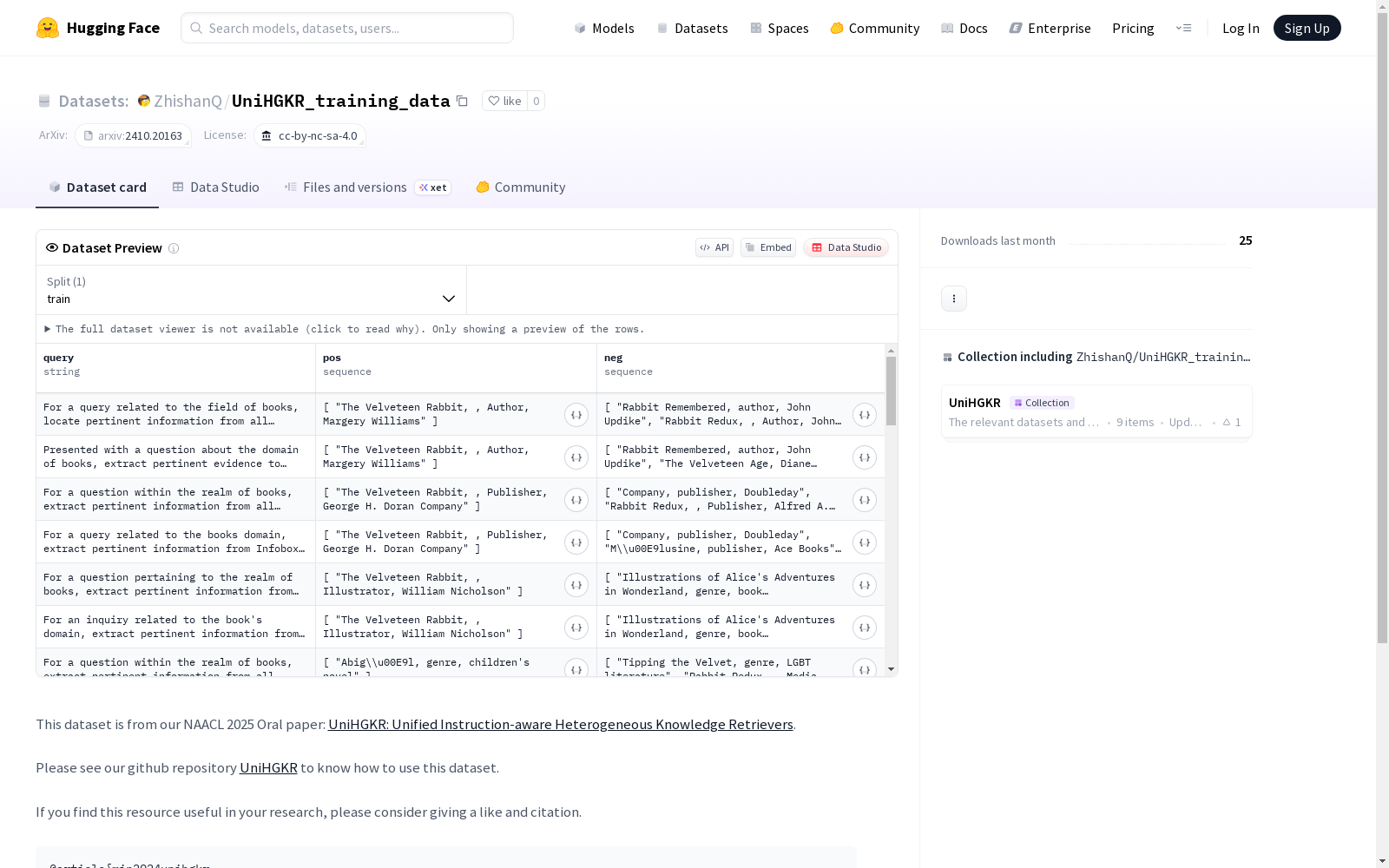Expand pos cell in 'inquiry related to the book's' row
The height and width of the screenshot is (868, 1389).
576,628
